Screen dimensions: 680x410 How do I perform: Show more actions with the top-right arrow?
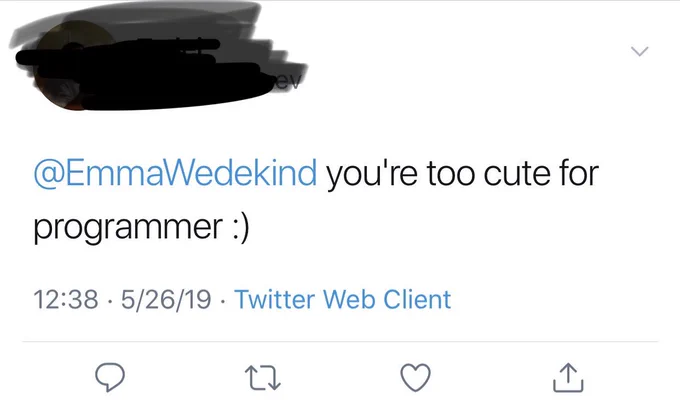point(640,51)
